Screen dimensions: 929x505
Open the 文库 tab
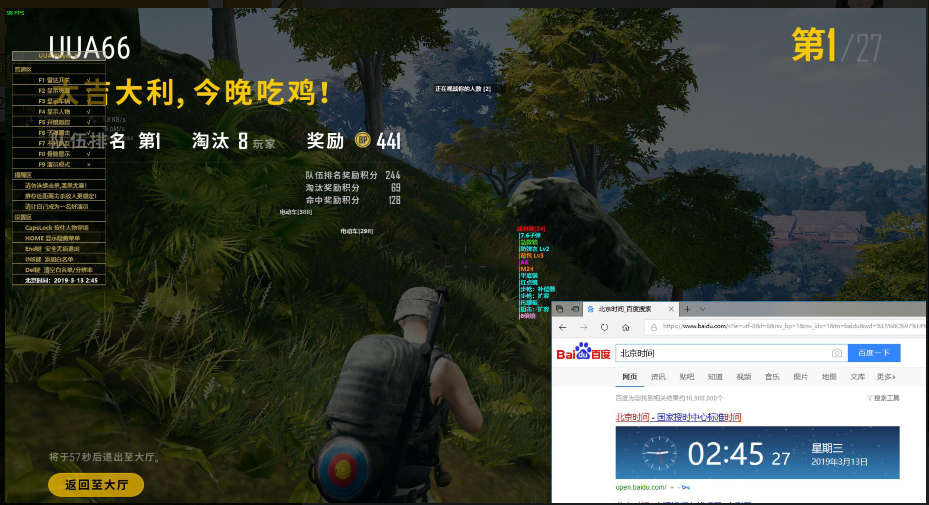[x=857, y=376]
